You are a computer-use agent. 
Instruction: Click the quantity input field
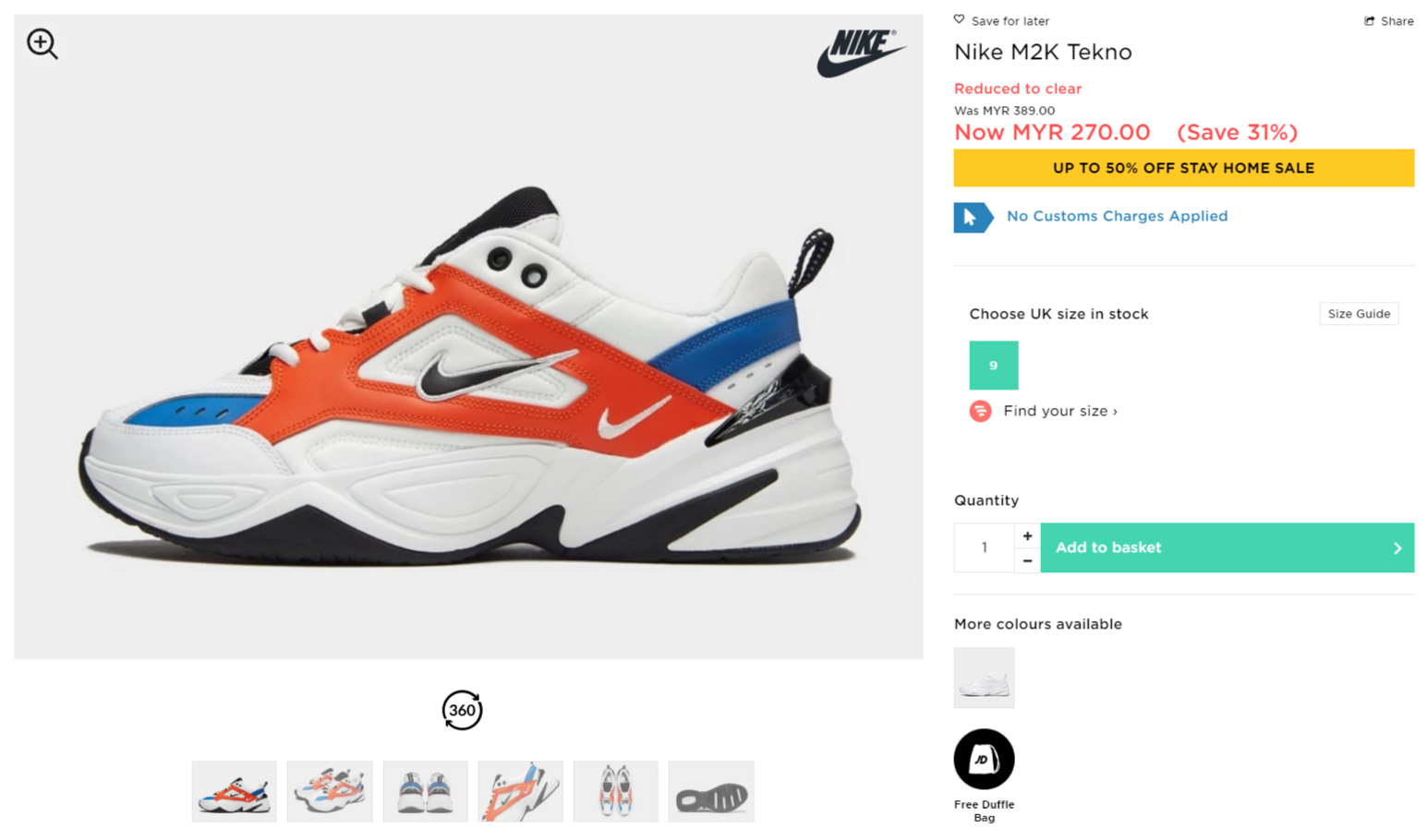[x=984, y=547]
